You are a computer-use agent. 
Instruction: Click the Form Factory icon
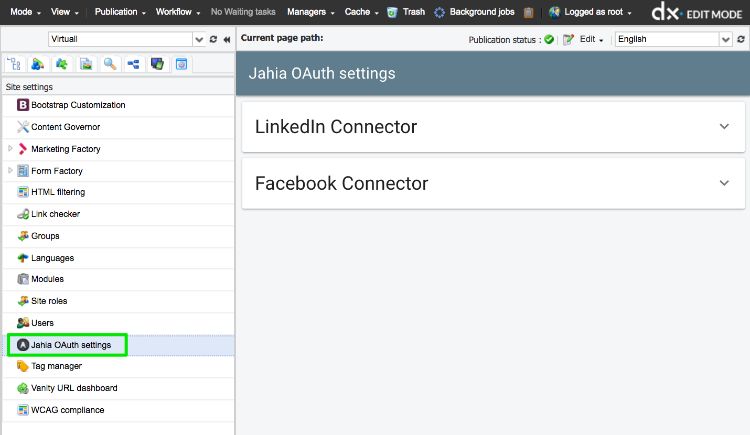[22, 170]
